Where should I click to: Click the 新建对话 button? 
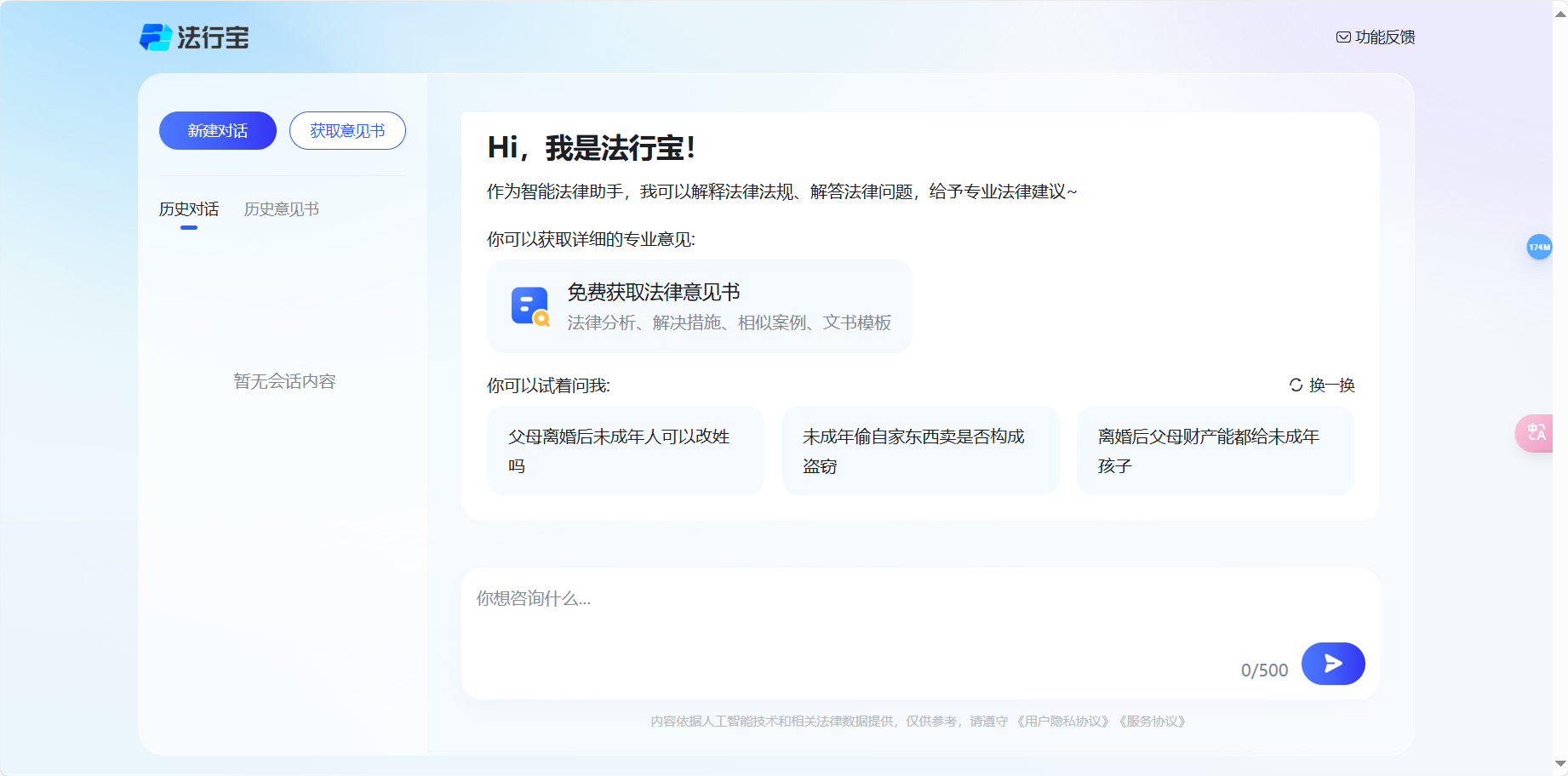click(217, 130)
